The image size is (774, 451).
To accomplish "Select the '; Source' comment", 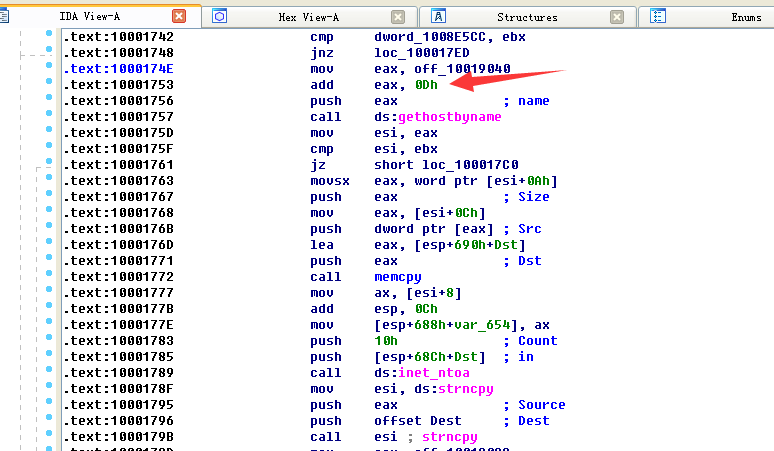I will [534, 405].
